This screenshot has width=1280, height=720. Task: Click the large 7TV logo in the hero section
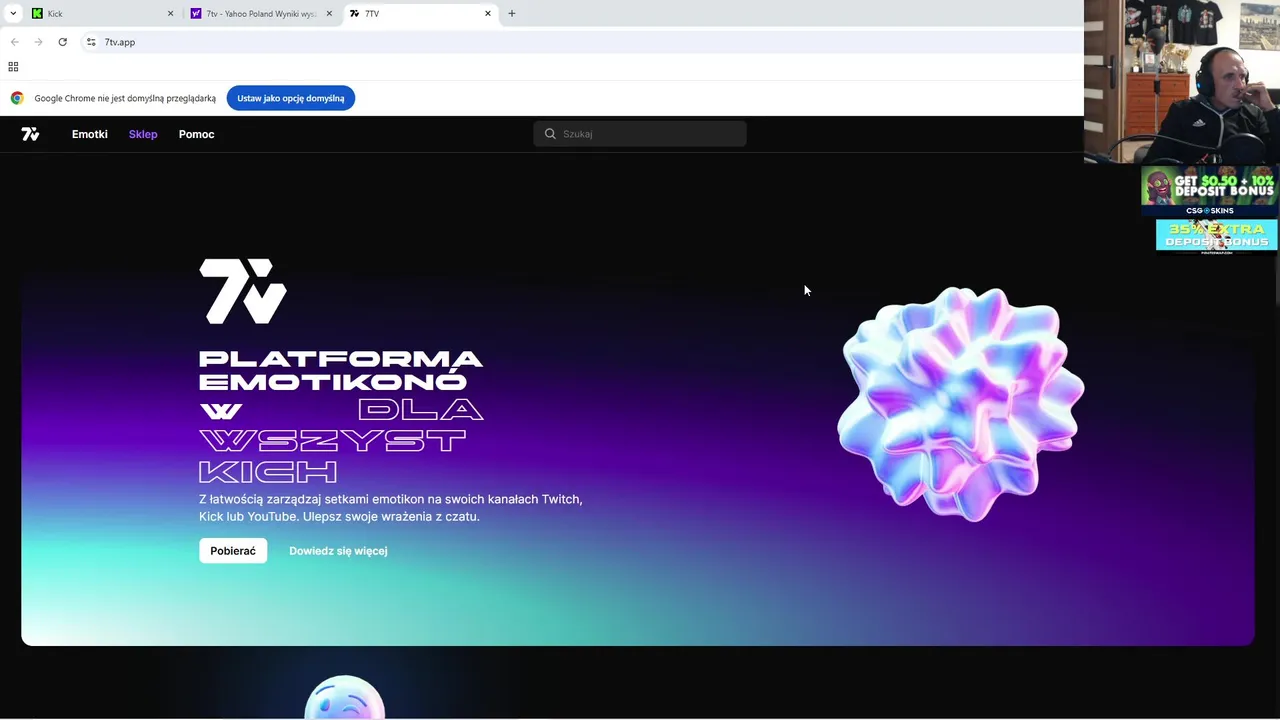(x=243, y=291)
